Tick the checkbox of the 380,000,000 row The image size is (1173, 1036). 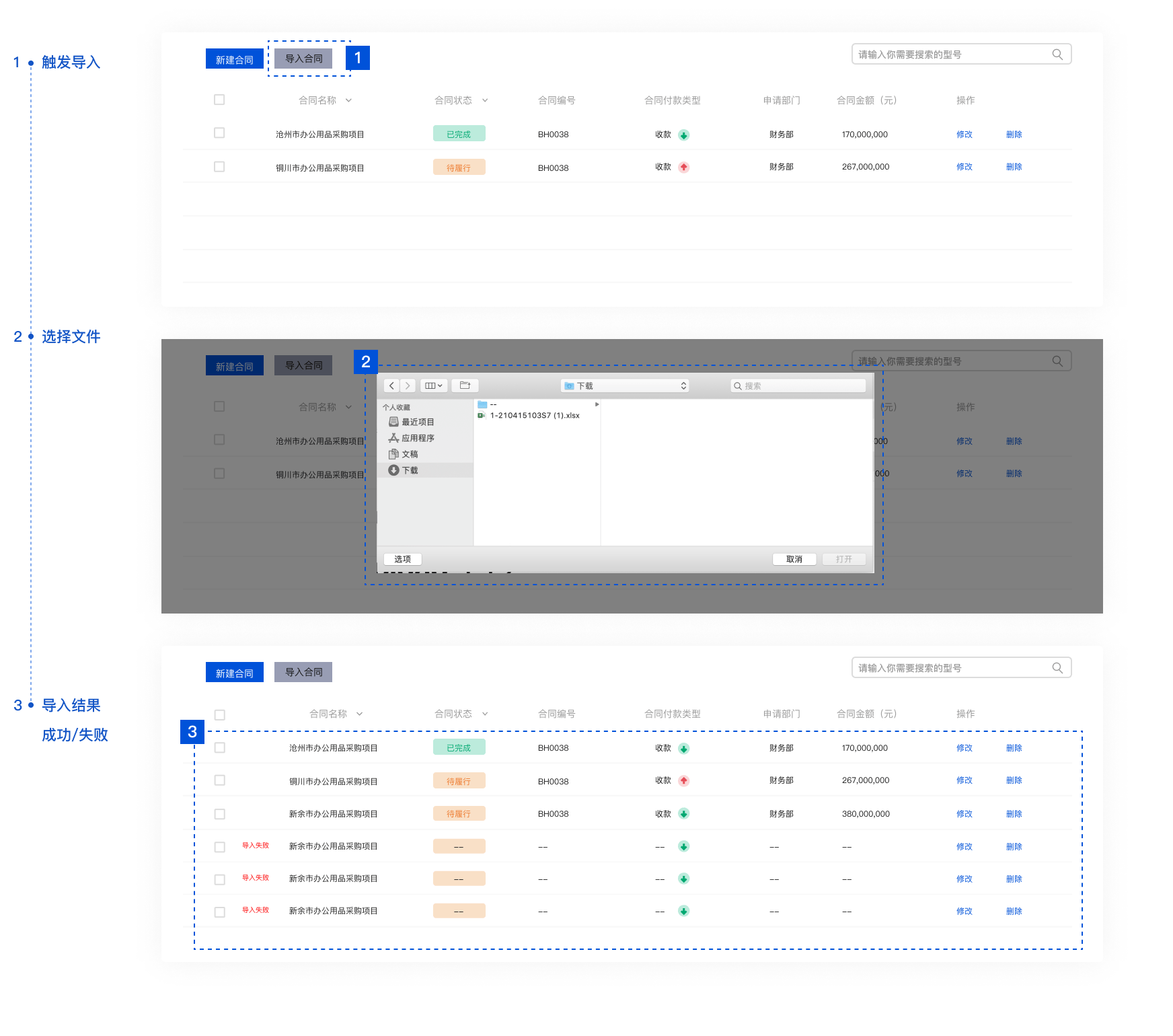point(219,814)
